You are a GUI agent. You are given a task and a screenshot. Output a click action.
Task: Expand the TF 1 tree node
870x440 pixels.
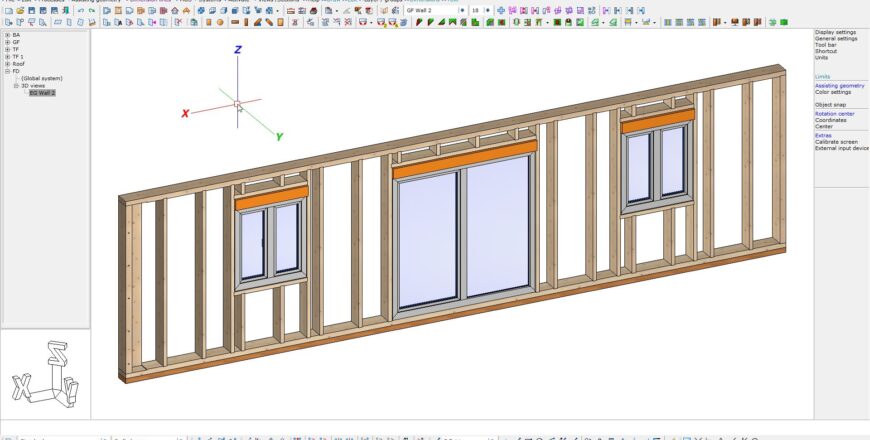click(x=8, y=56)
